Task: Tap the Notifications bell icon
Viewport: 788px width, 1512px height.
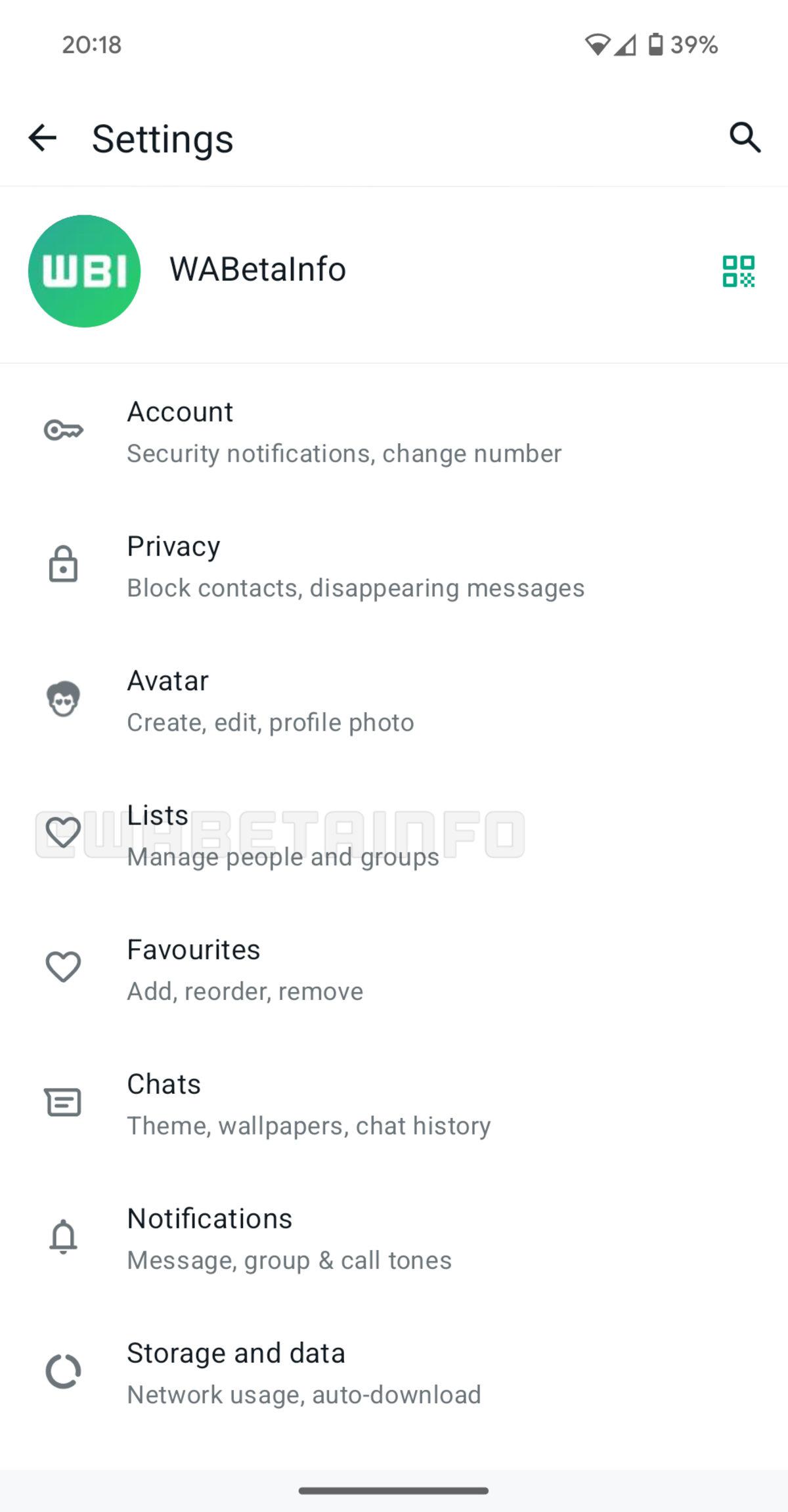Action: 63,1237
